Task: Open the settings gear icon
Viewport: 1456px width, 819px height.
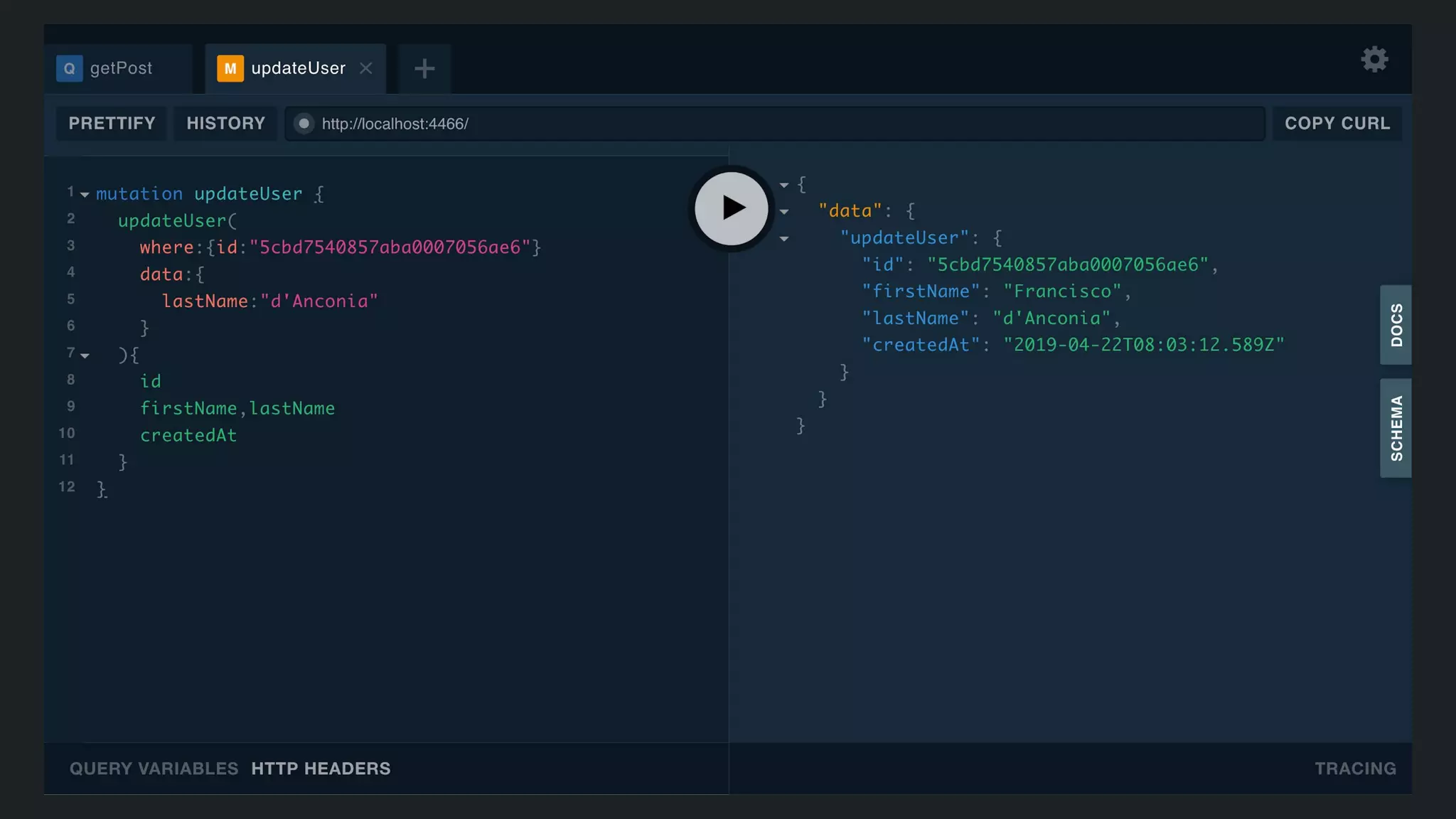Action: coord(1374,59)
